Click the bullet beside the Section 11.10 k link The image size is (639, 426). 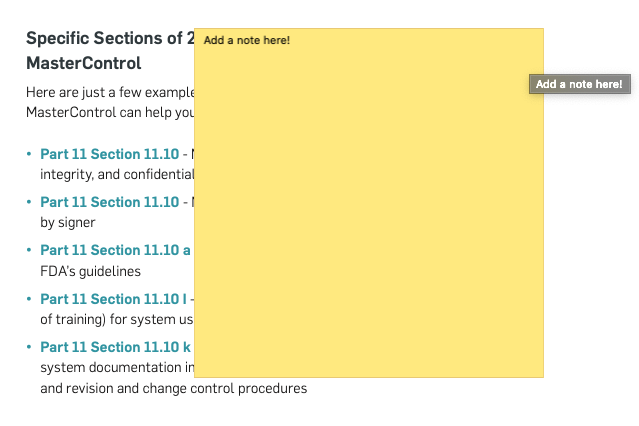pyautogui.click(x=29, y=347)
